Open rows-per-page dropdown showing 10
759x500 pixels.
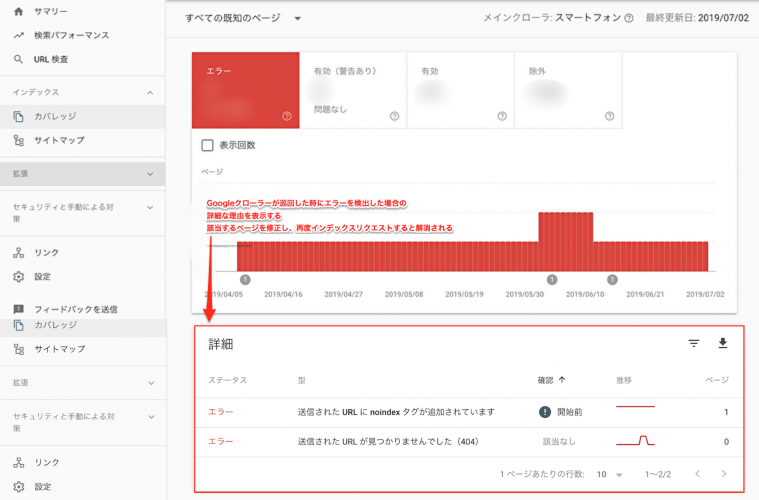[609, 474]
